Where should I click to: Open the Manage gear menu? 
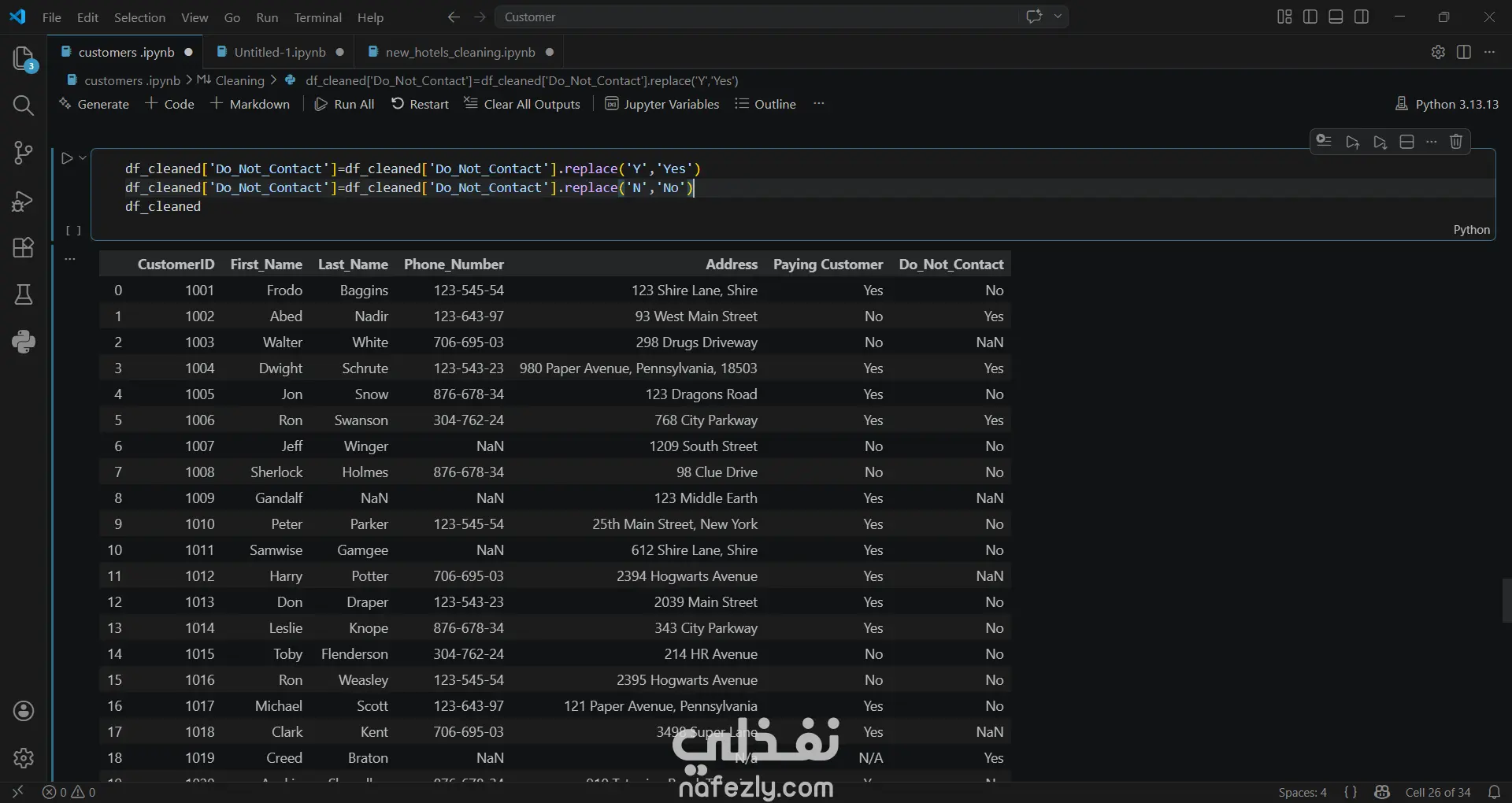[24, 758]
